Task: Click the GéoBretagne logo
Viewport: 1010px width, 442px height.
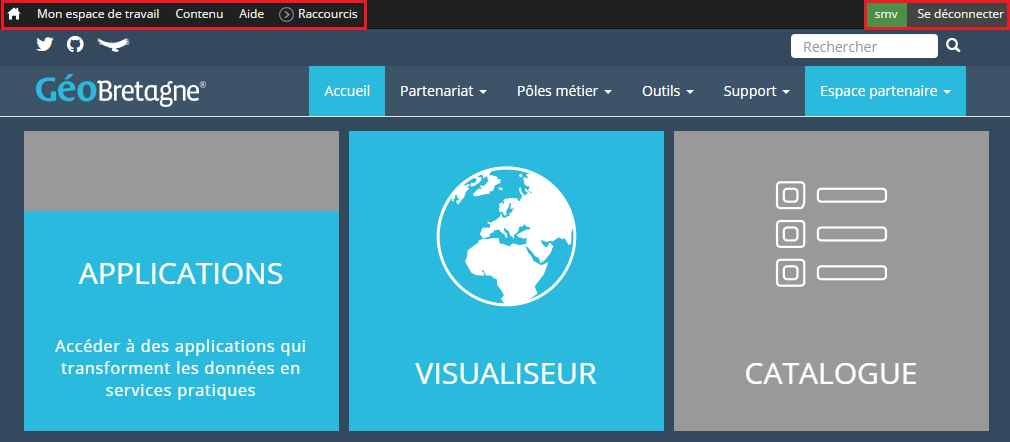Action: 121,91
